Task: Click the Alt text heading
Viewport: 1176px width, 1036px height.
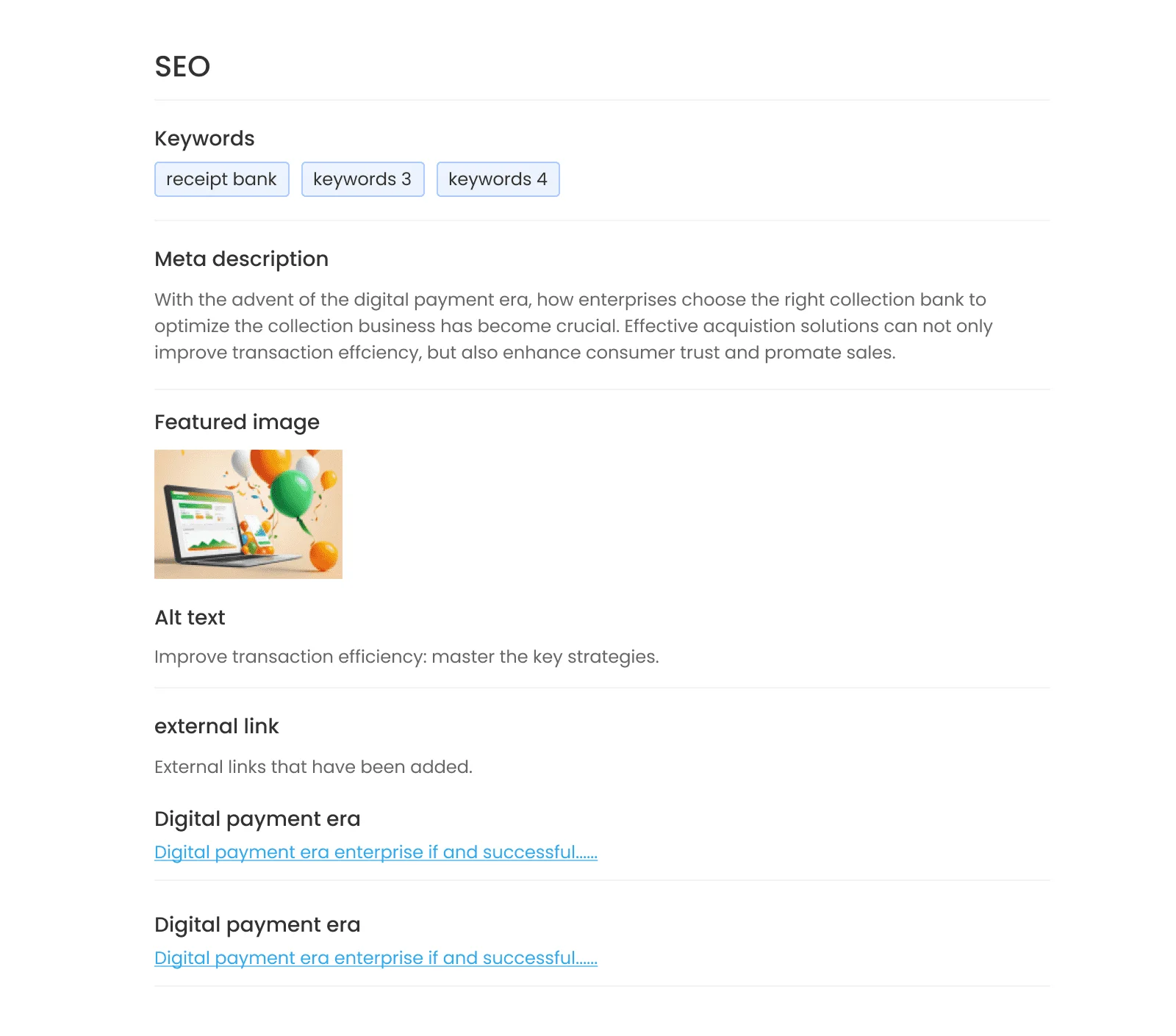Action: pos(190,617)
